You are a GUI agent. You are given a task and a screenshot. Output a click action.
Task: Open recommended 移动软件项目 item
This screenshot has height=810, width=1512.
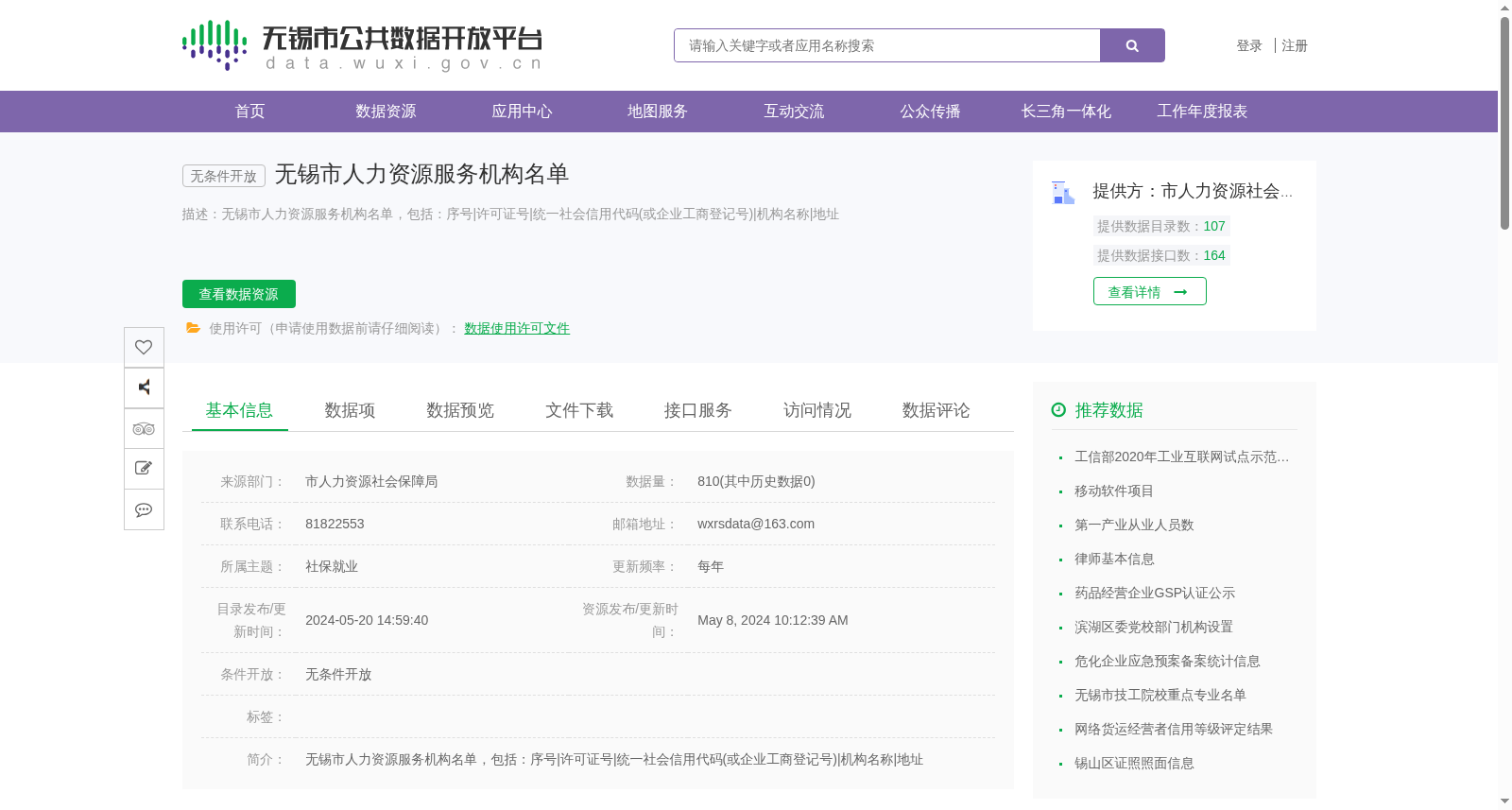[1114, 491]
